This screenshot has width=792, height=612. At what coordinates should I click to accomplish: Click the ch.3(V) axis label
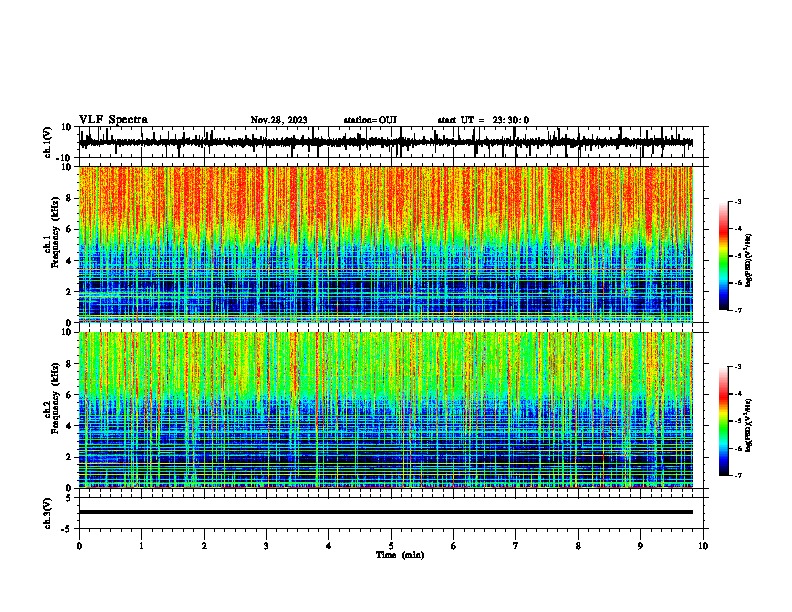coord(47,513)
